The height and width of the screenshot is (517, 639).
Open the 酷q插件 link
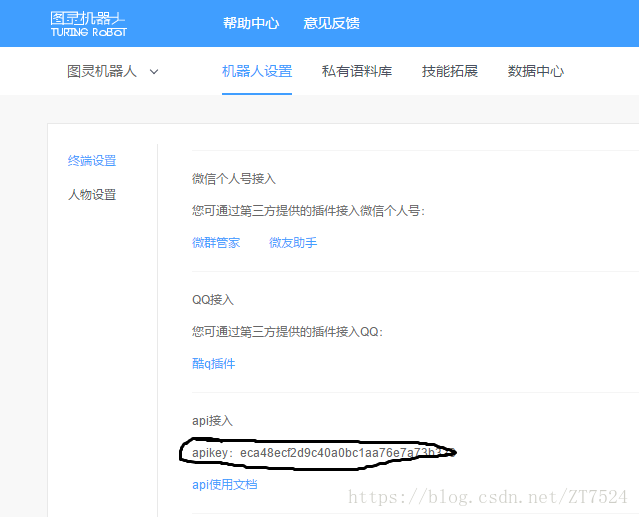(x=214, y=363)
